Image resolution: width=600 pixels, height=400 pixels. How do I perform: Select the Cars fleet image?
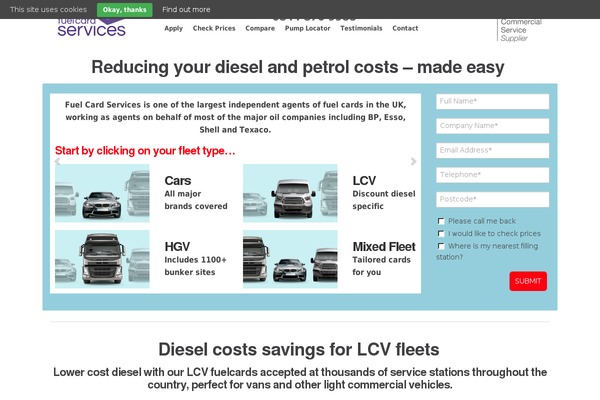102,193
